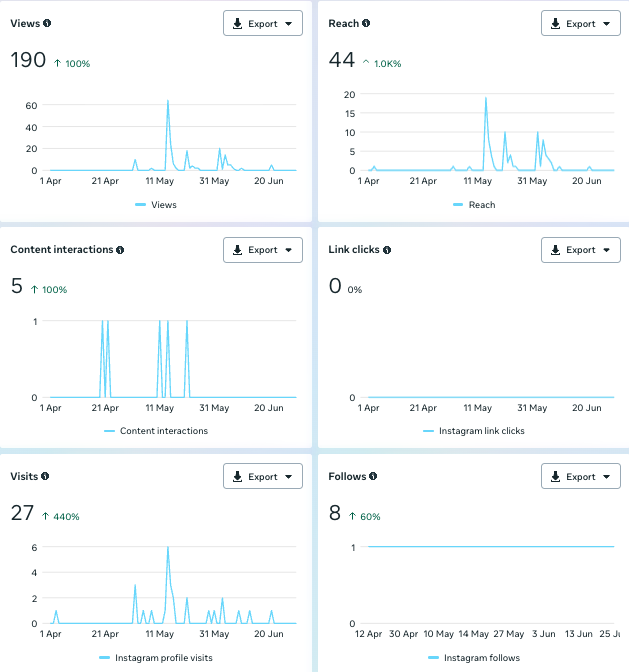Screen dimensions: 629x672
Task: Click the download icon in Reach Export
Action: click(x=555, y=24)
